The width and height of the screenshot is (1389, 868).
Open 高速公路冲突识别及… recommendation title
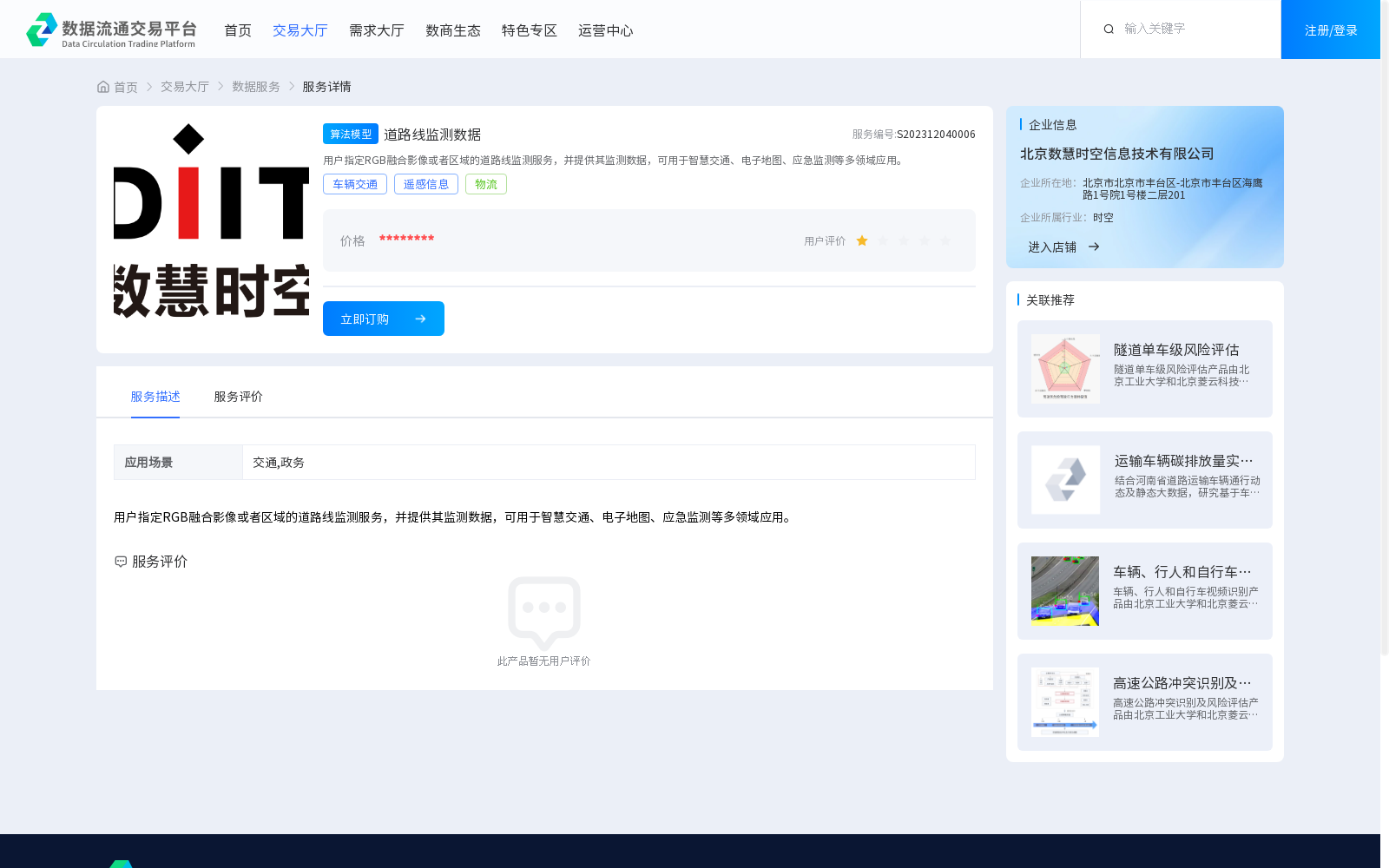pyautogui.click(x=1182, y=683)
